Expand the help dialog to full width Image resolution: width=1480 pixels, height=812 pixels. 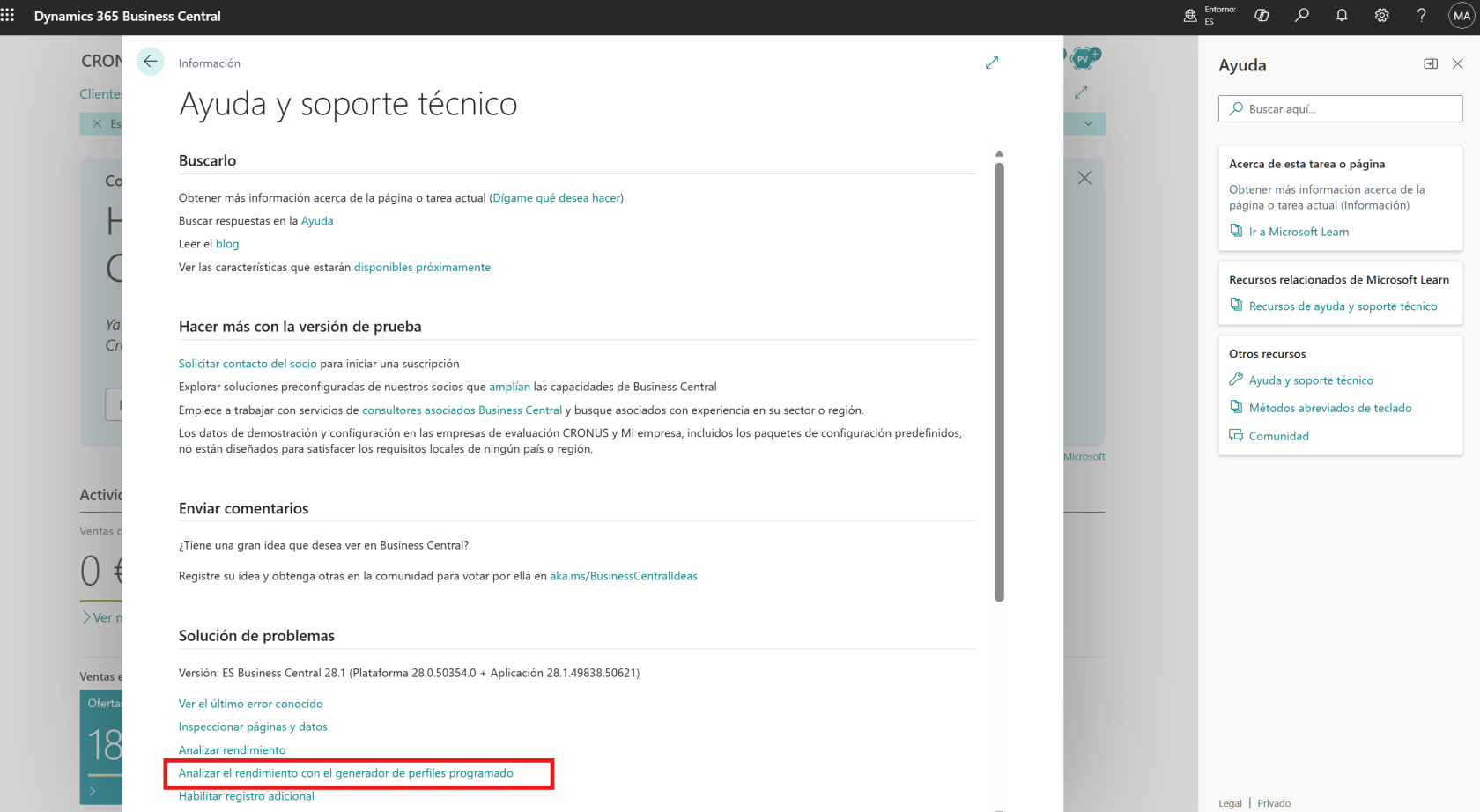[992, 63]
